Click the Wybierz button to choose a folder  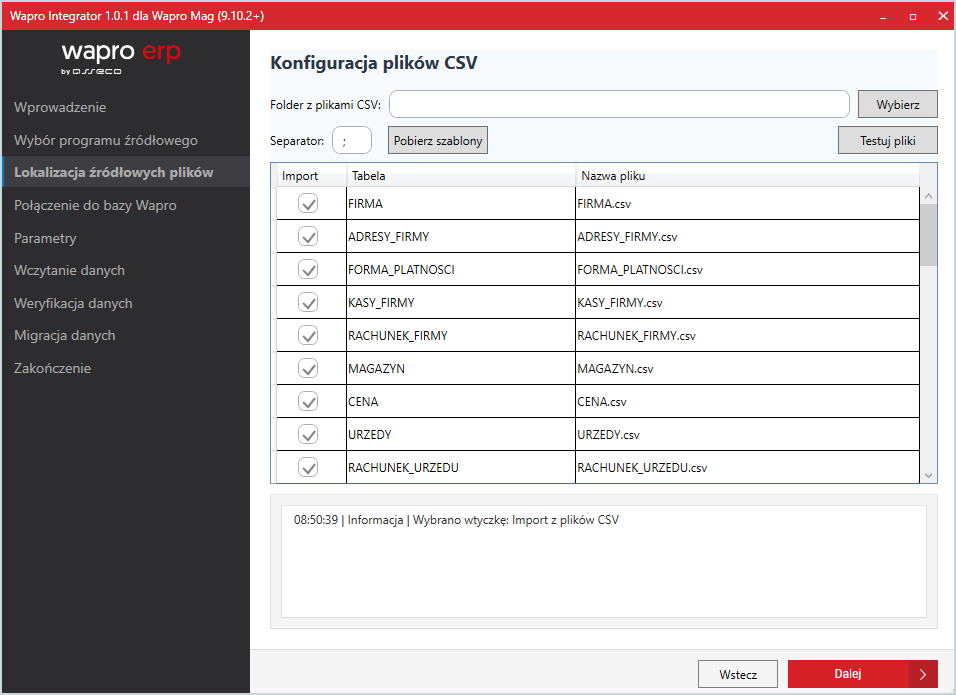click(x=897, y=103)
